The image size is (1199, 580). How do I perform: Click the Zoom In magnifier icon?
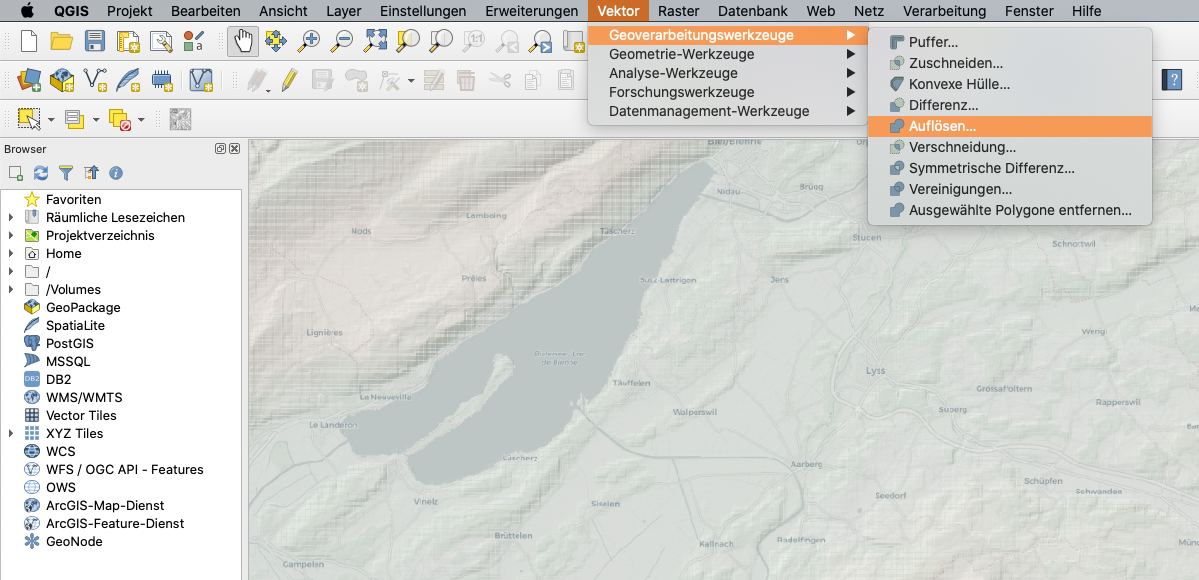point(309,42)
